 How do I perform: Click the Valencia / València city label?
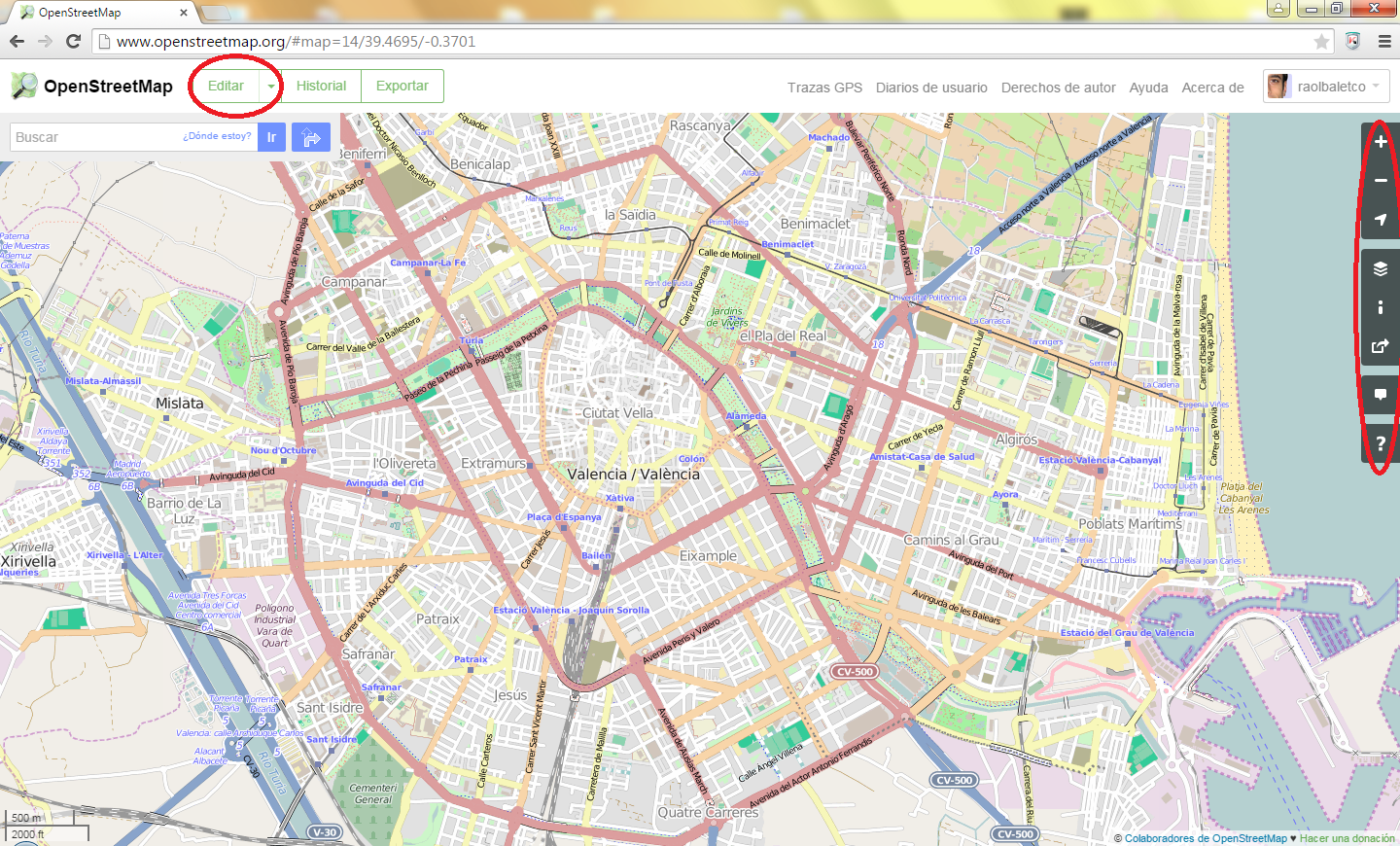tap(633, 475)
